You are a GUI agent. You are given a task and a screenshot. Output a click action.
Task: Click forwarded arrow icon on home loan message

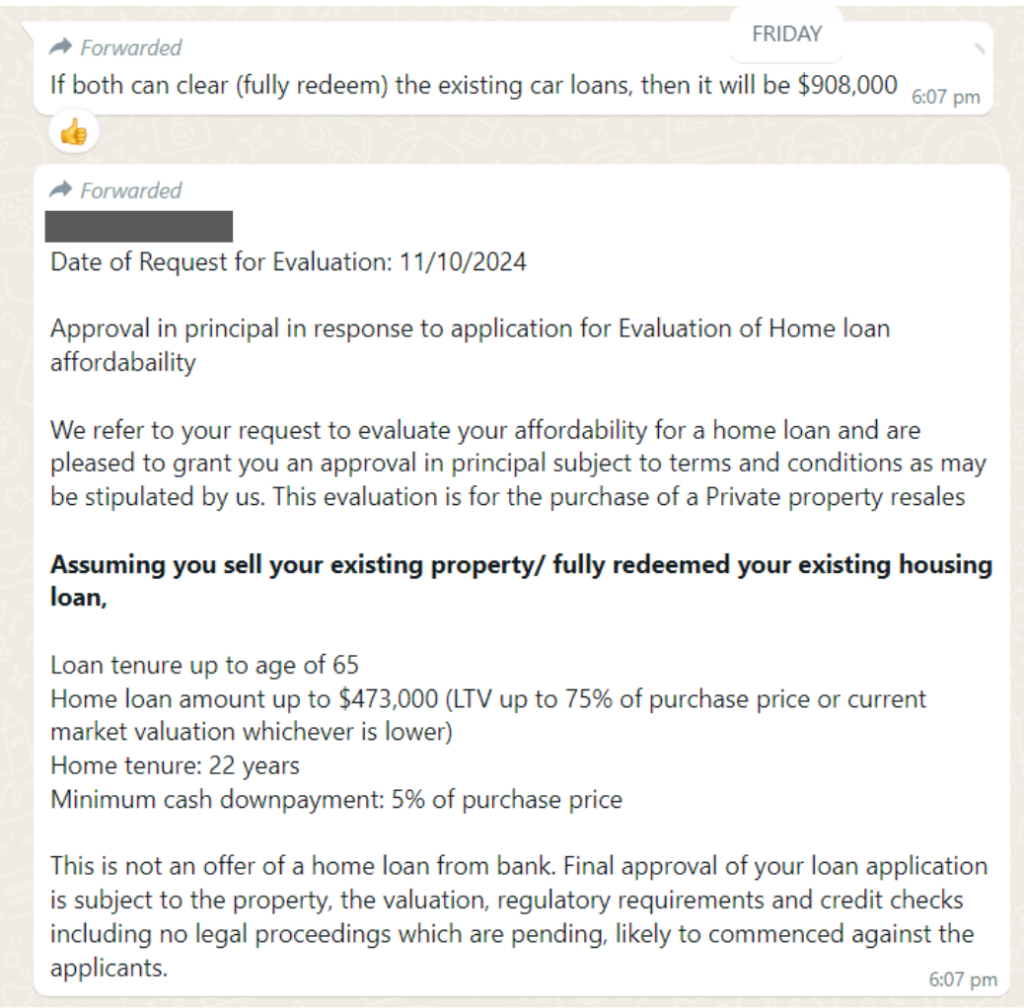click(61, 190)
